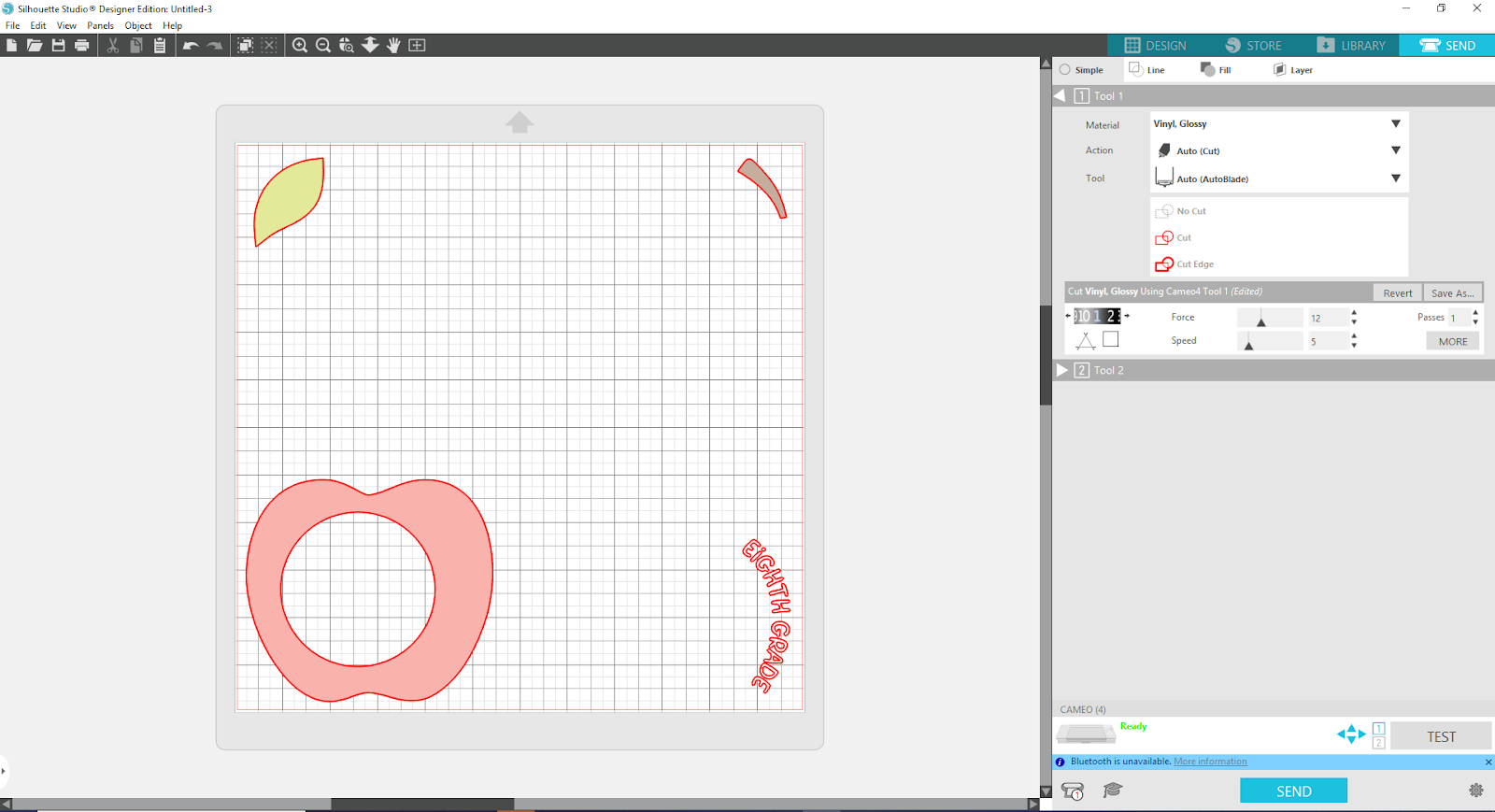The height and width of the screenshot is (812, 1495).
Task: Open machine list icon with badge
Action: pyautogui.click(x=1073, y=791)
